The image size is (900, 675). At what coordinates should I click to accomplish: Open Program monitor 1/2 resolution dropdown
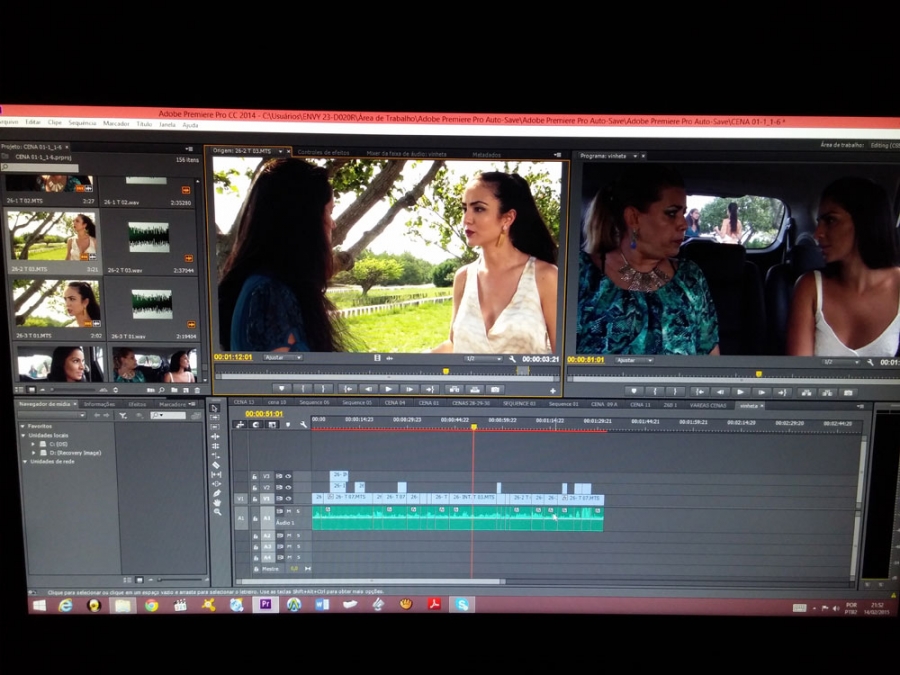(841, 362)
